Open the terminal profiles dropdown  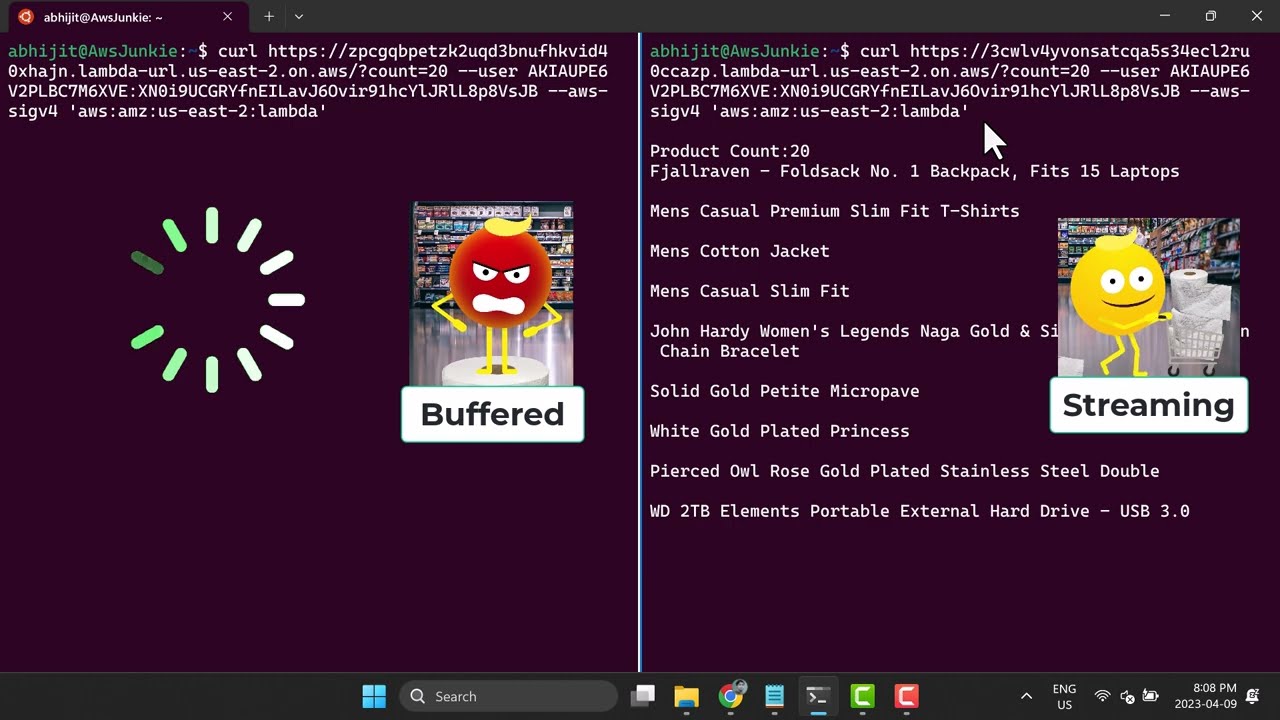(298, 17)
